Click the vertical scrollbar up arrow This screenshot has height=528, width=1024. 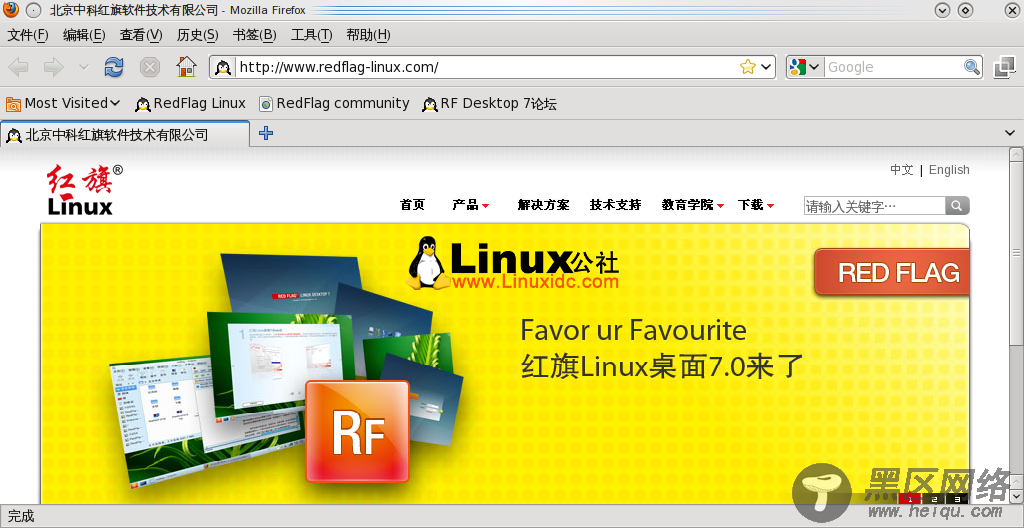pos(1016,154)
